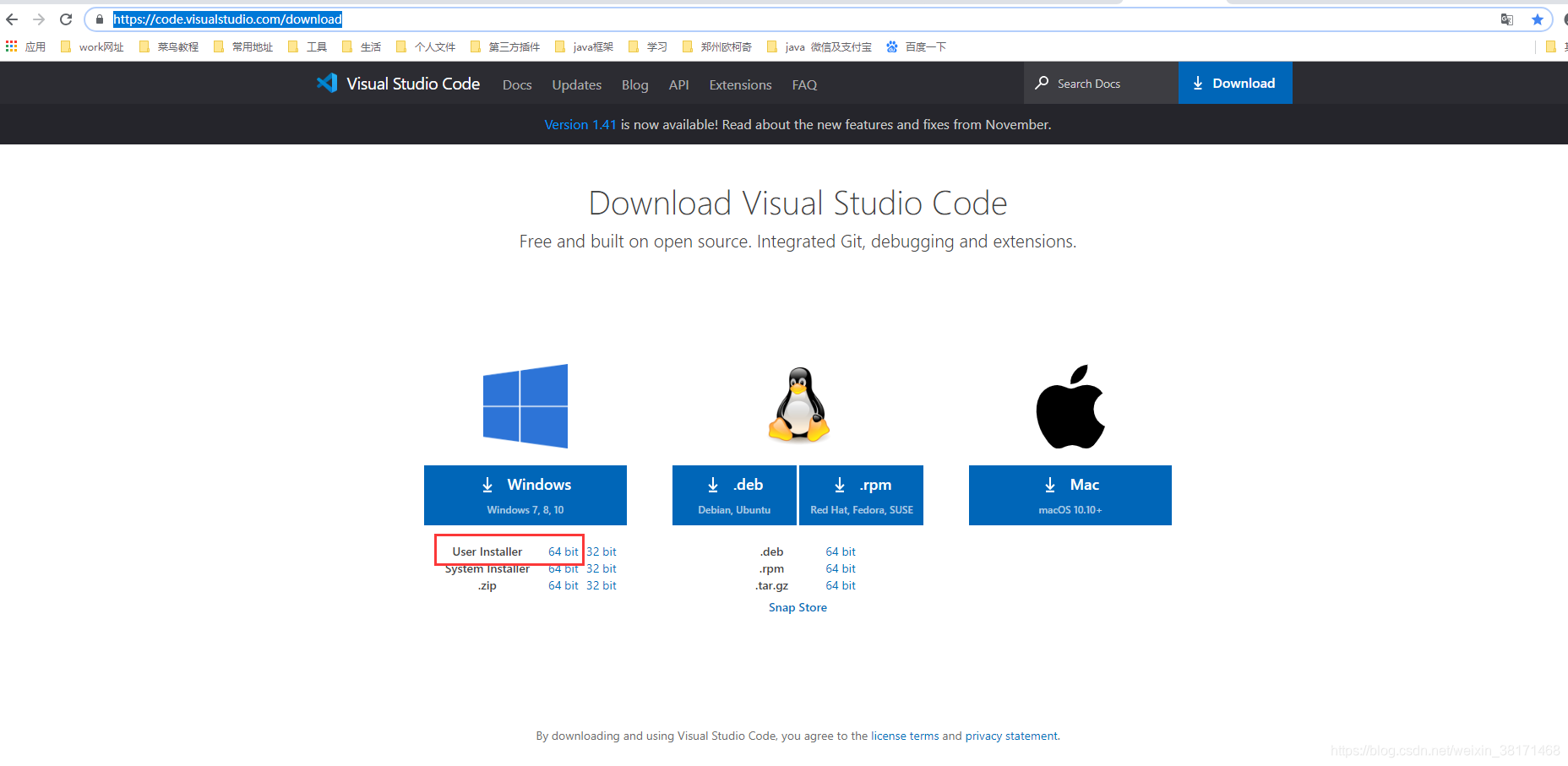Screen dimensions: 1568x766
Task: Open the Version 1.41 release link
Action: [580, 124]
